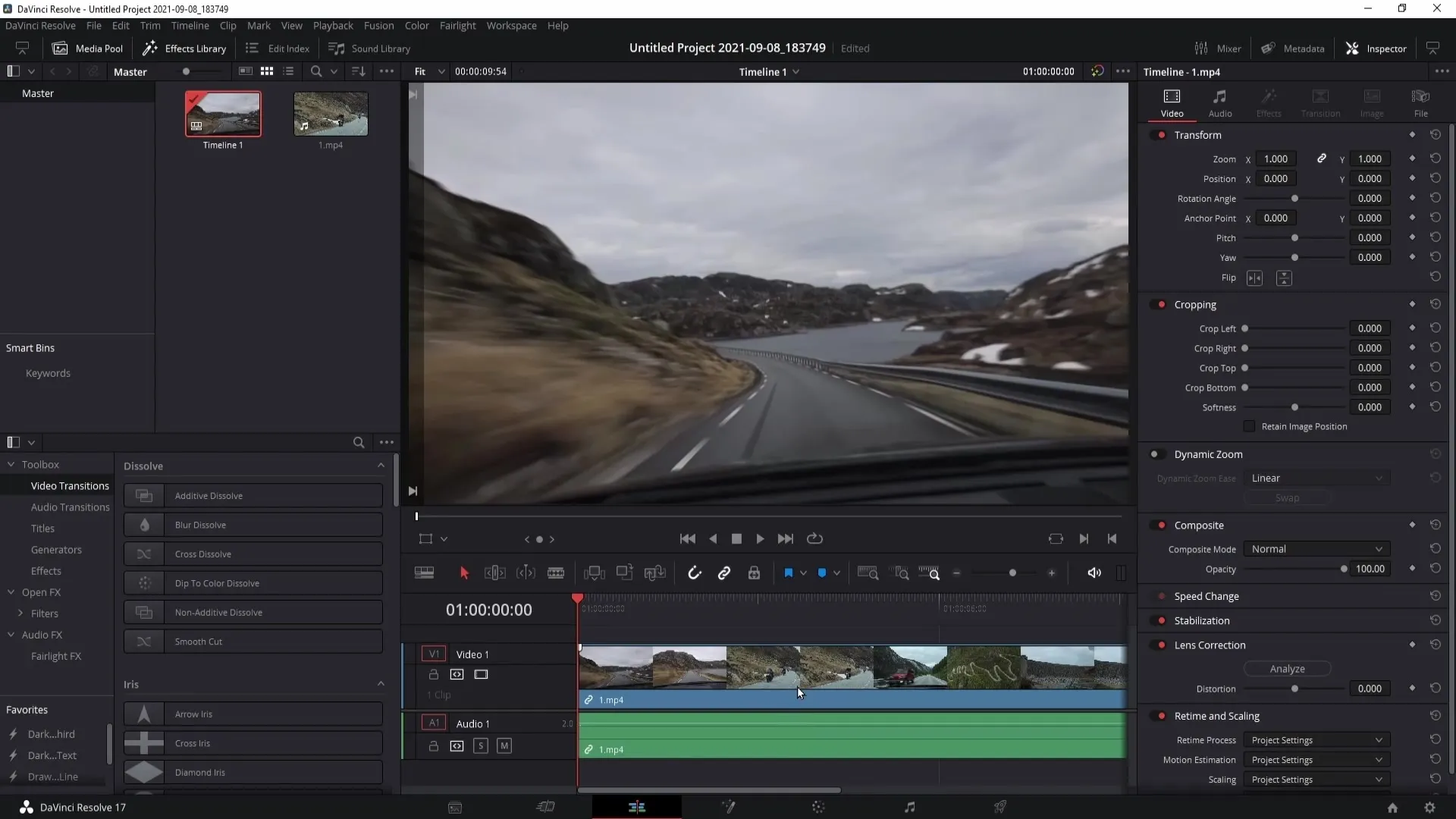Image resolution: width=1456 pixels, height=819 pixels.
Task: Open the Playback menu in menu bar
Action: click(x=333, y=24)
